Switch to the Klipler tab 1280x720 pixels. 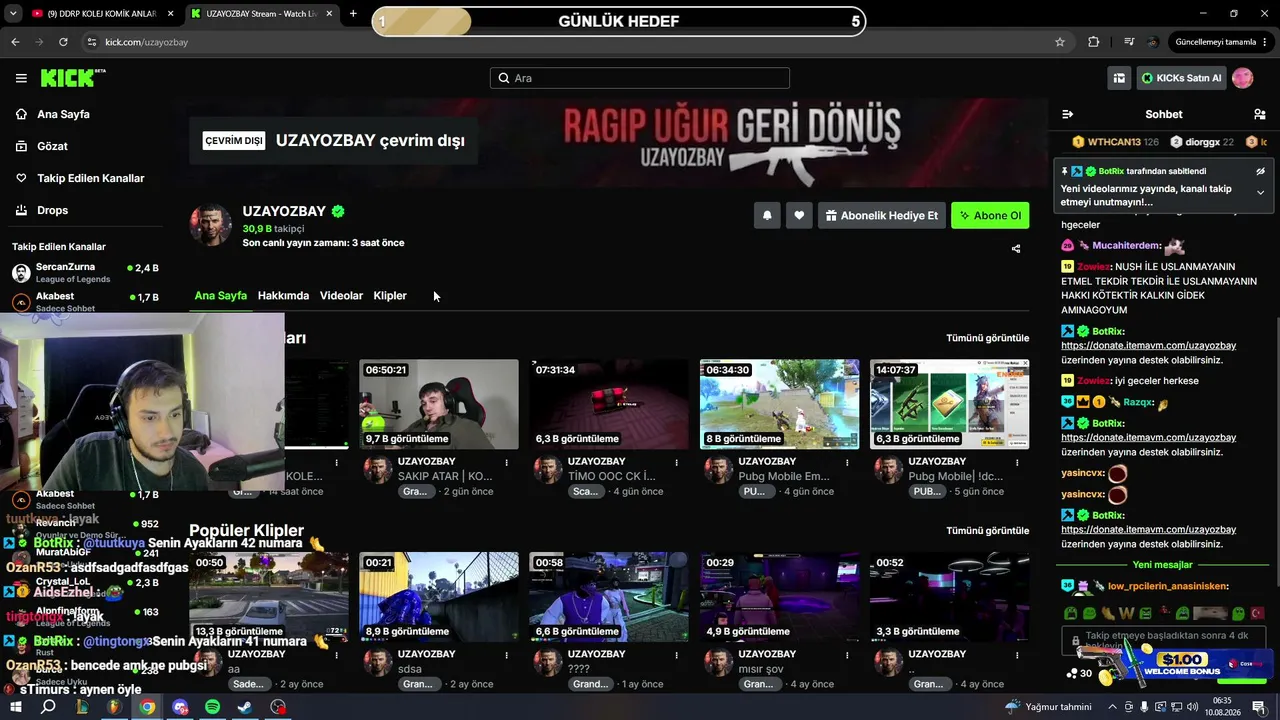pos(390,296)
